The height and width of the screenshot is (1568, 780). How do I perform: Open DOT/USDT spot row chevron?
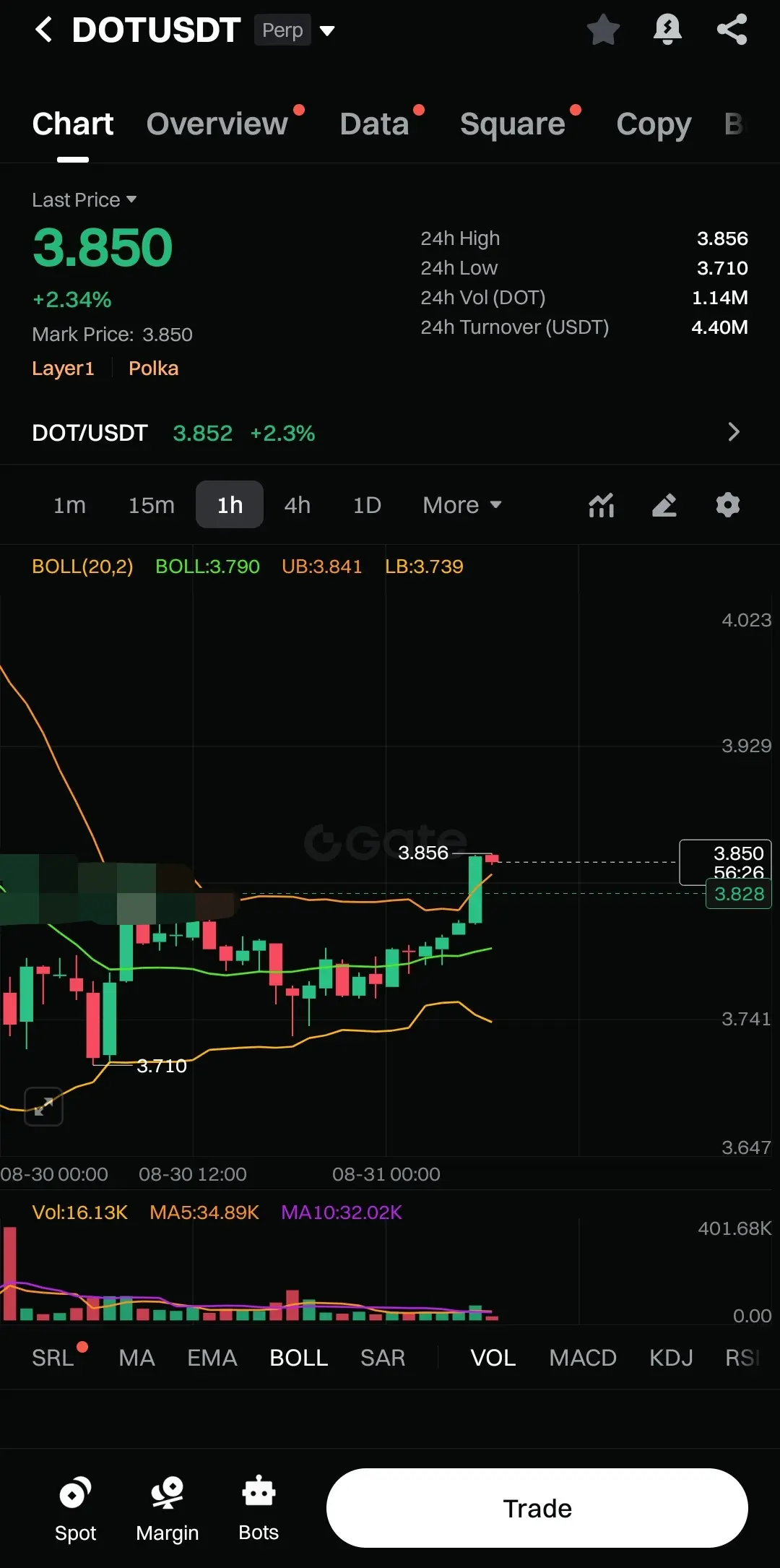click(734, 432)
